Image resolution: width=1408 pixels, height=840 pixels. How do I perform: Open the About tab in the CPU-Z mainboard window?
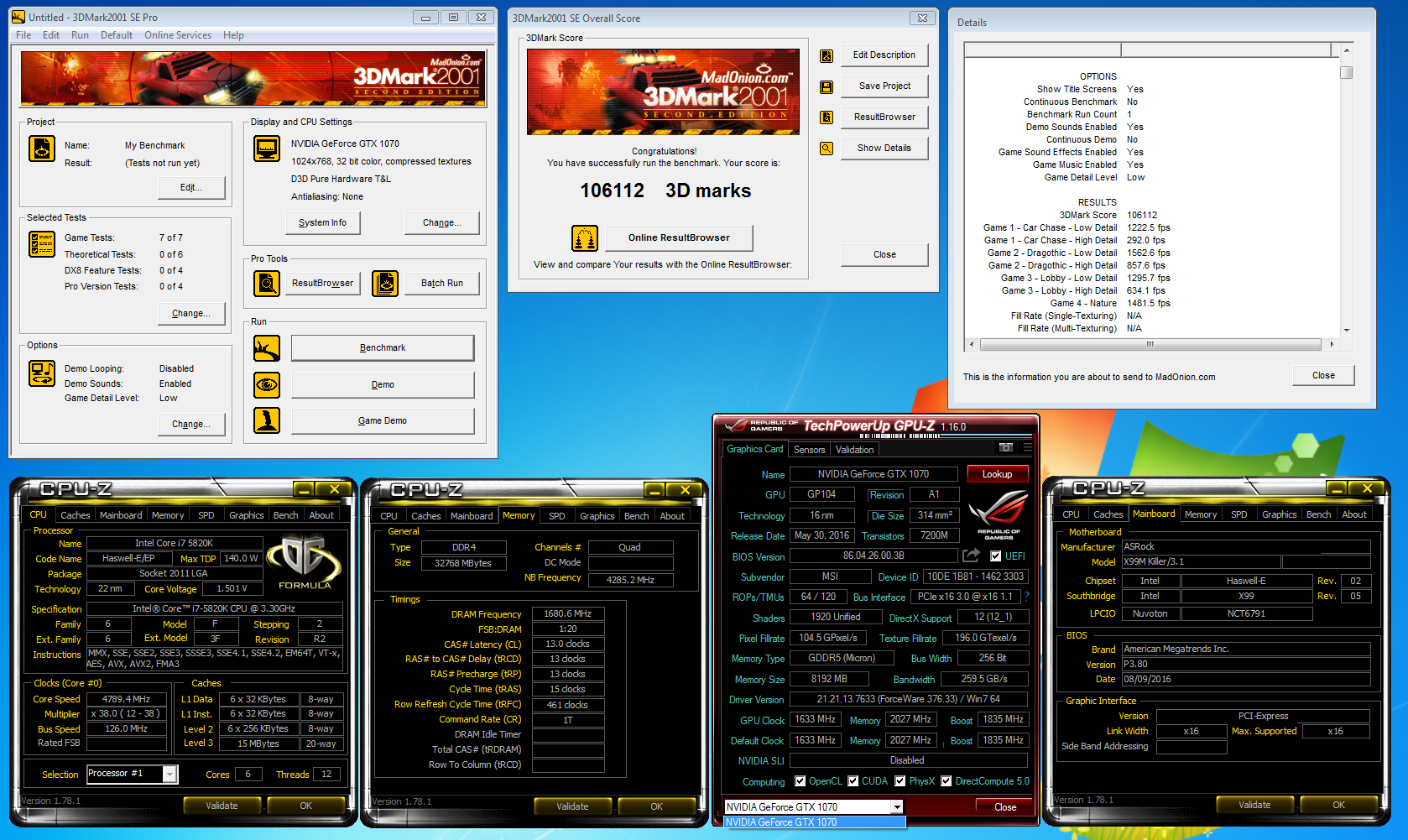(1354, 514)
